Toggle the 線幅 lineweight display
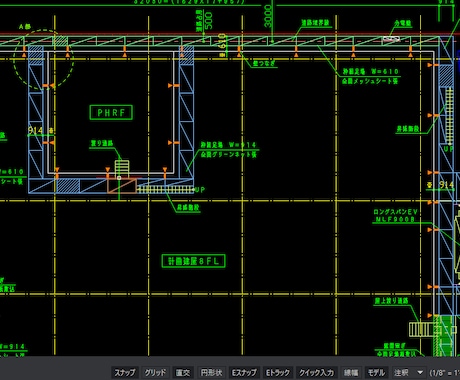 tap(351, 372)
